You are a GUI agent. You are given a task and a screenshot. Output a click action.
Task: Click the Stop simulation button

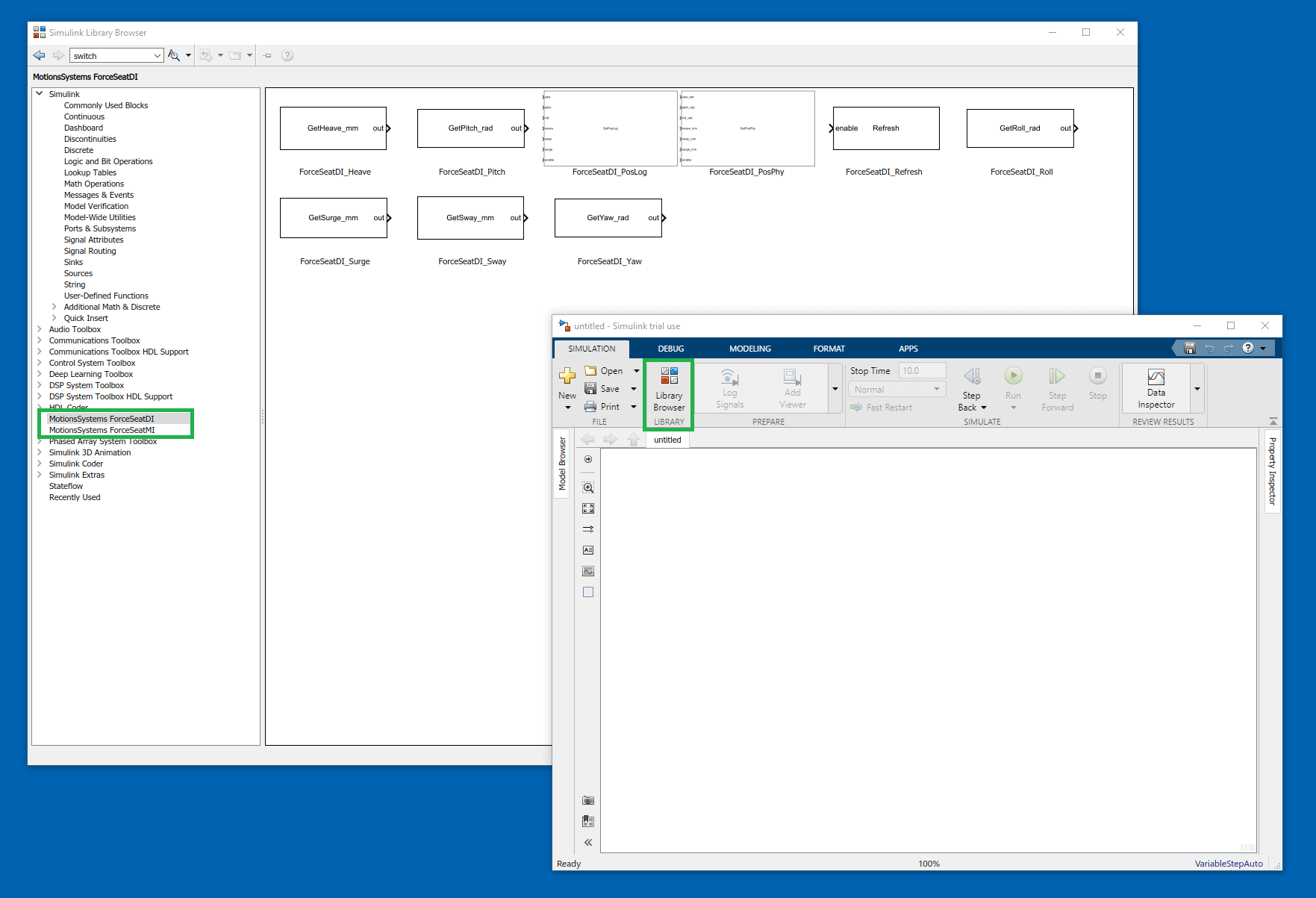1097,375
